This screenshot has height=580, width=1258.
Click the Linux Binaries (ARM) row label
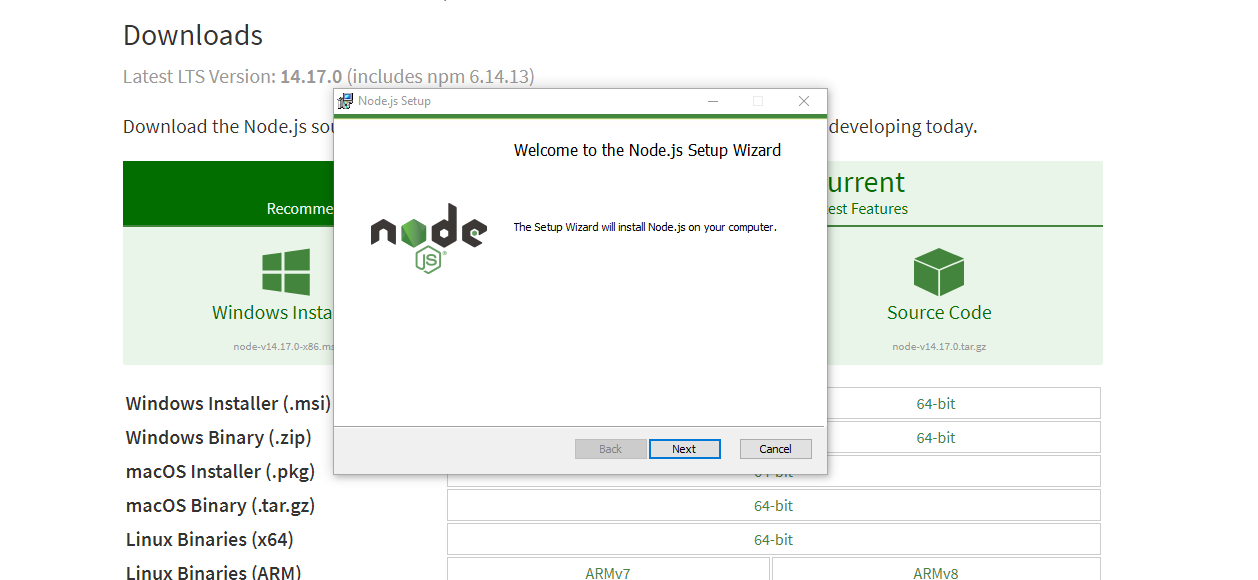[x=213, y=573]
